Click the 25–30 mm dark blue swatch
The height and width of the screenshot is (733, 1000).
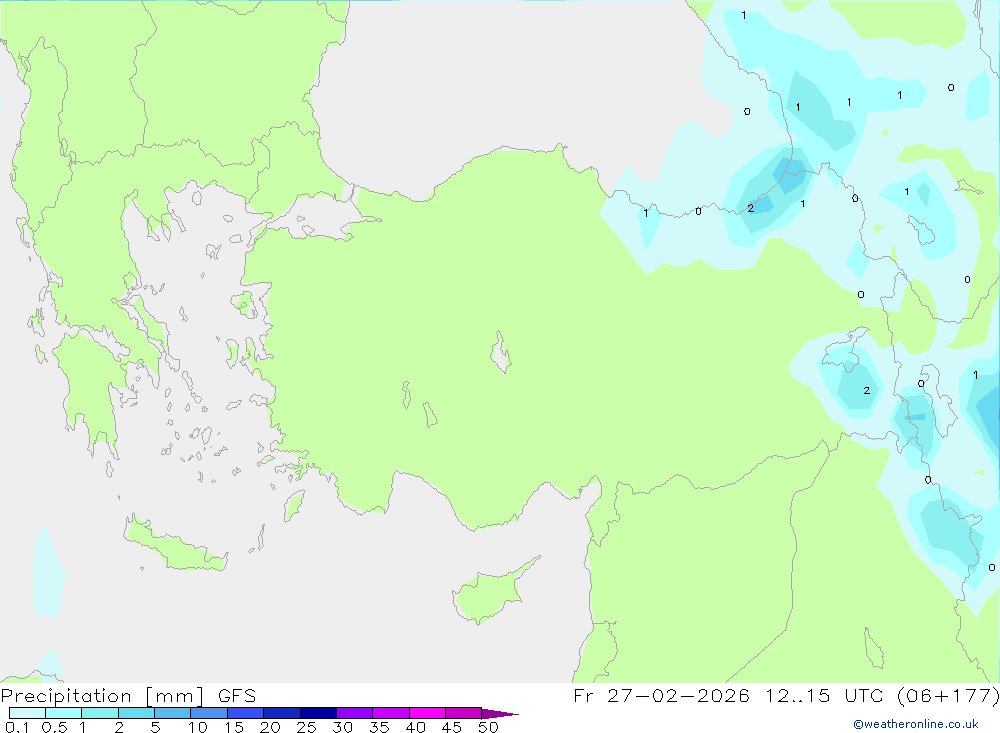pos(318,713)
